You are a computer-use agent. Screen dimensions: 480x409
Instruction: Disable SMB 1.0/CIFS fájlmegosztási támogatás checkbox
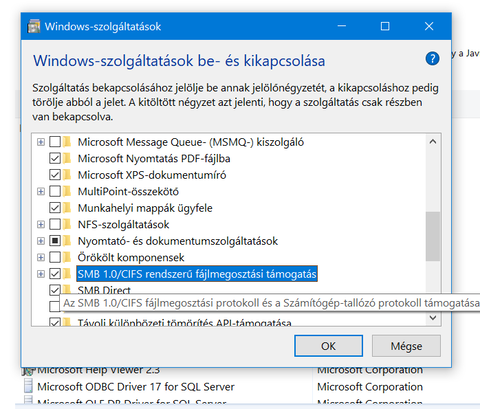[55, 274]
